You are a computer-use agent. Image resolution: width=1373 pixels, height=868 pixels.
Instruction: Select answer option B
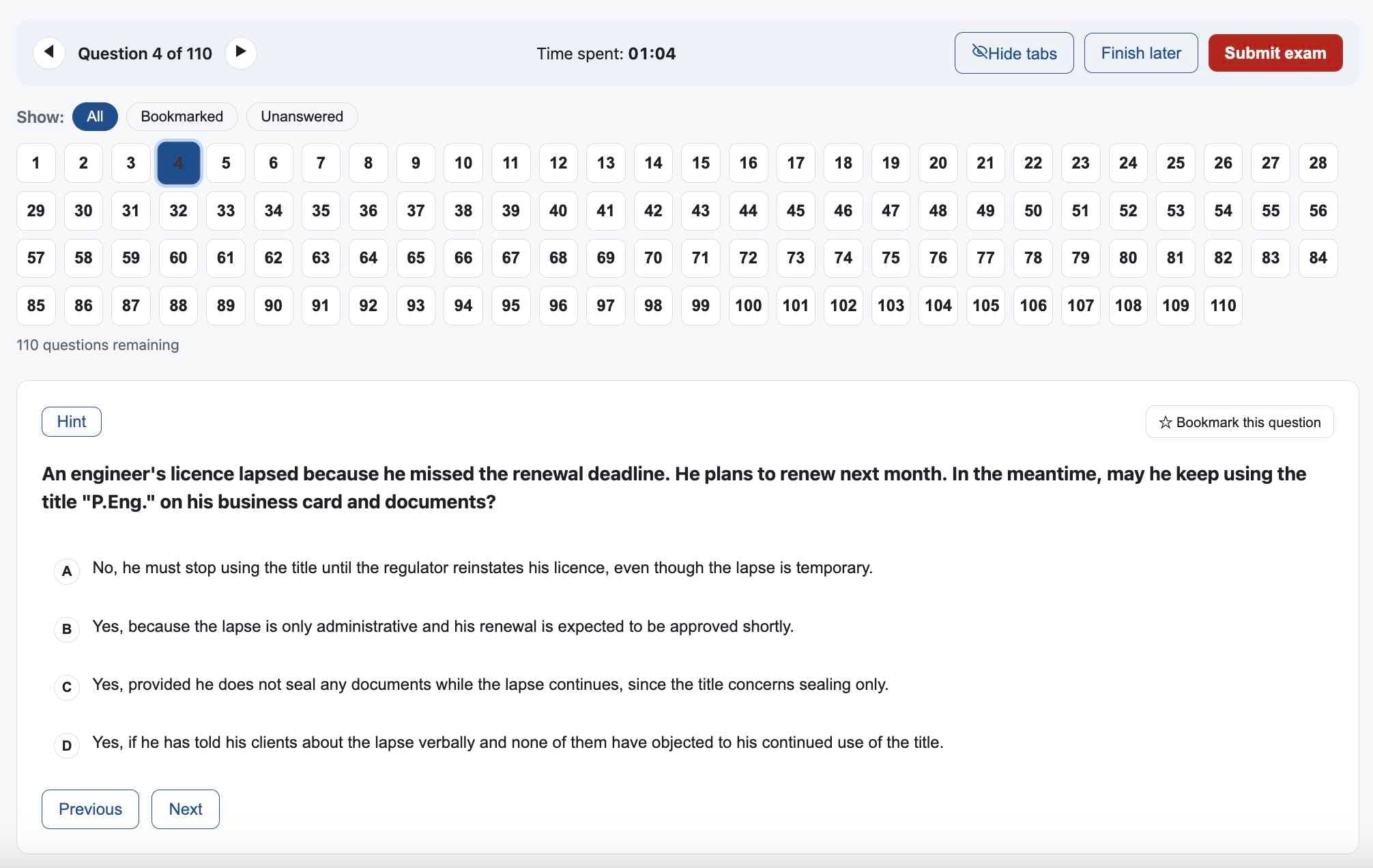[x=67, y=629]
